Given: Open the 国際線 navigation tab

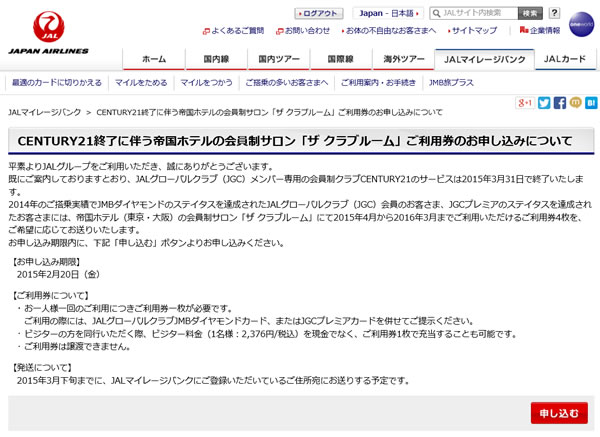Looking at the screenshot, I should (x=342, y=59).
